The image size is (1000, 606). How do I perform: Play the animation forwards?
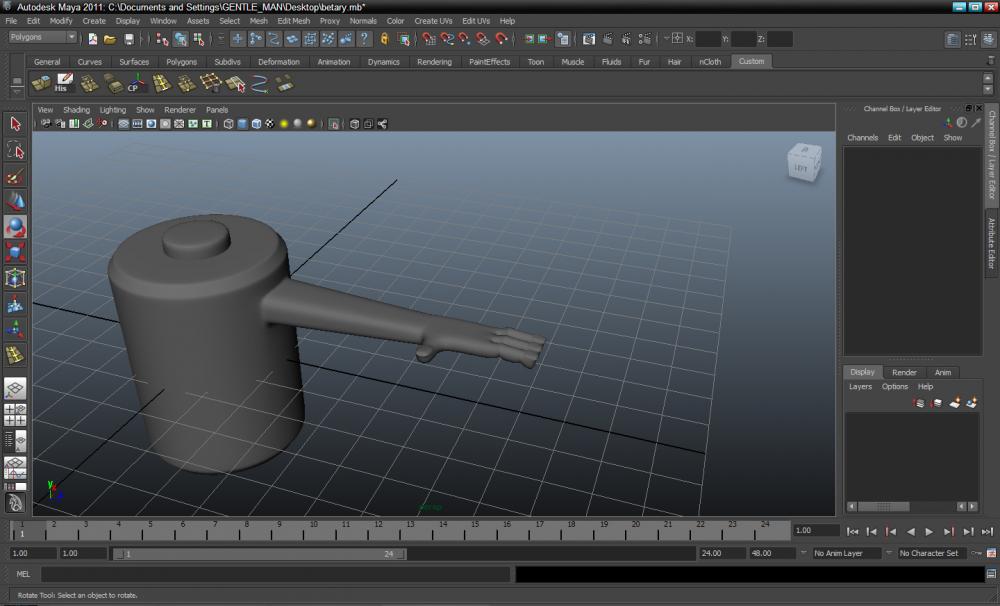(x=929, y=531)
